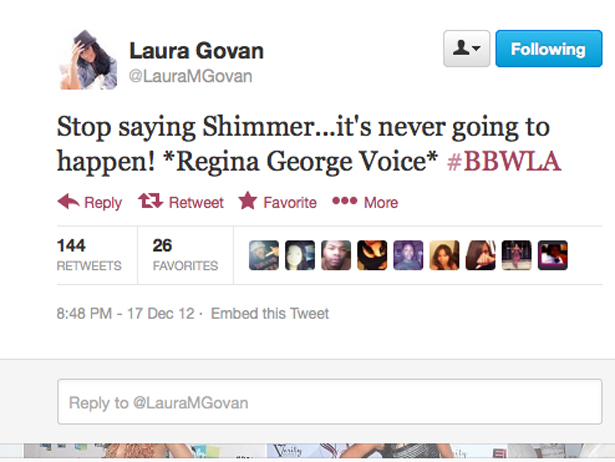Focus the Reply to @LauraMGovan field

(x=330, y=402)
